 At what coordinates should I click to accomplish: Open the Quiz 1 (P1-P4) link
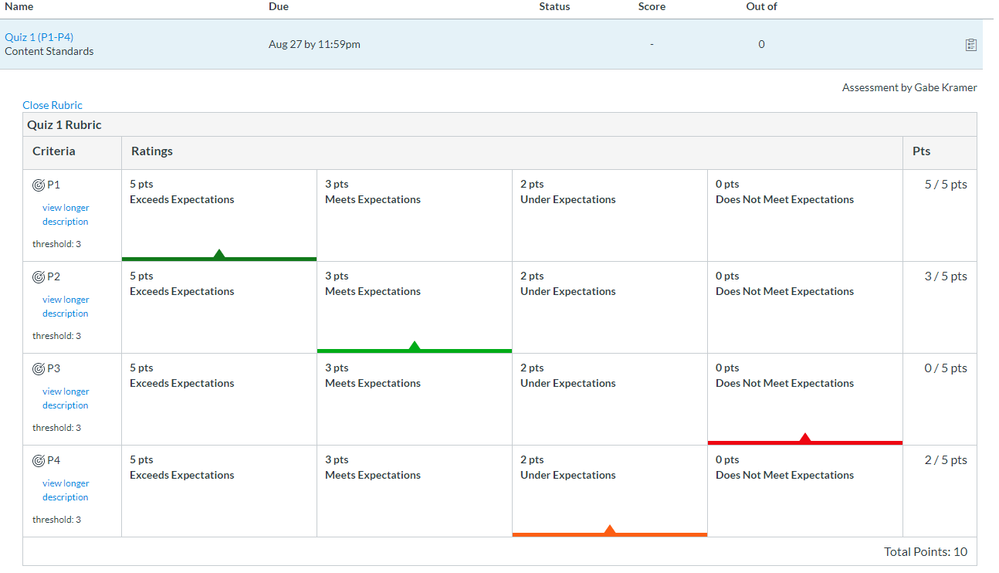(39, 37)
